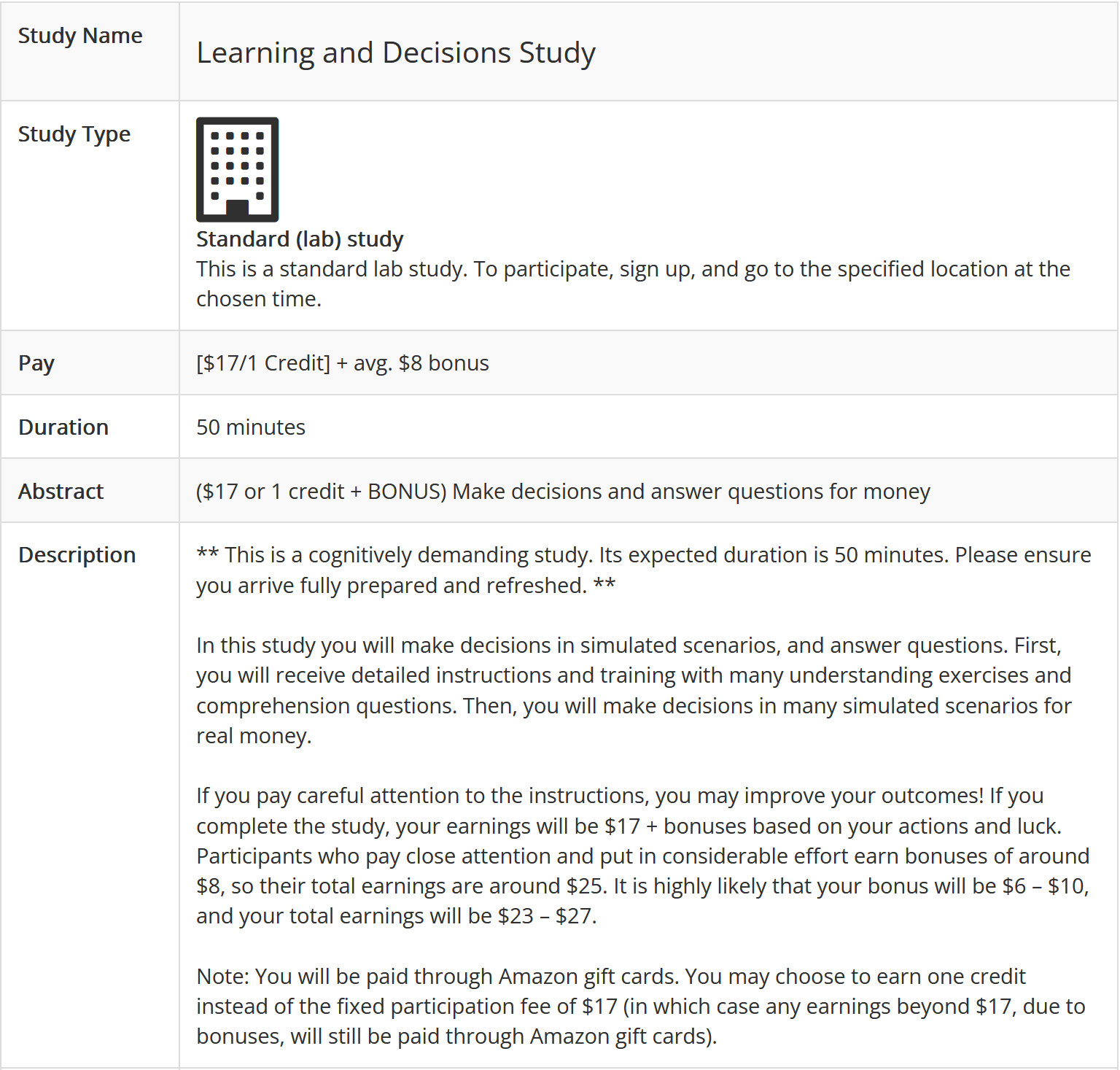The image size is (1120, 1070).
Task: Select the 'Study Type' row label
Action: tap(74, 134)
